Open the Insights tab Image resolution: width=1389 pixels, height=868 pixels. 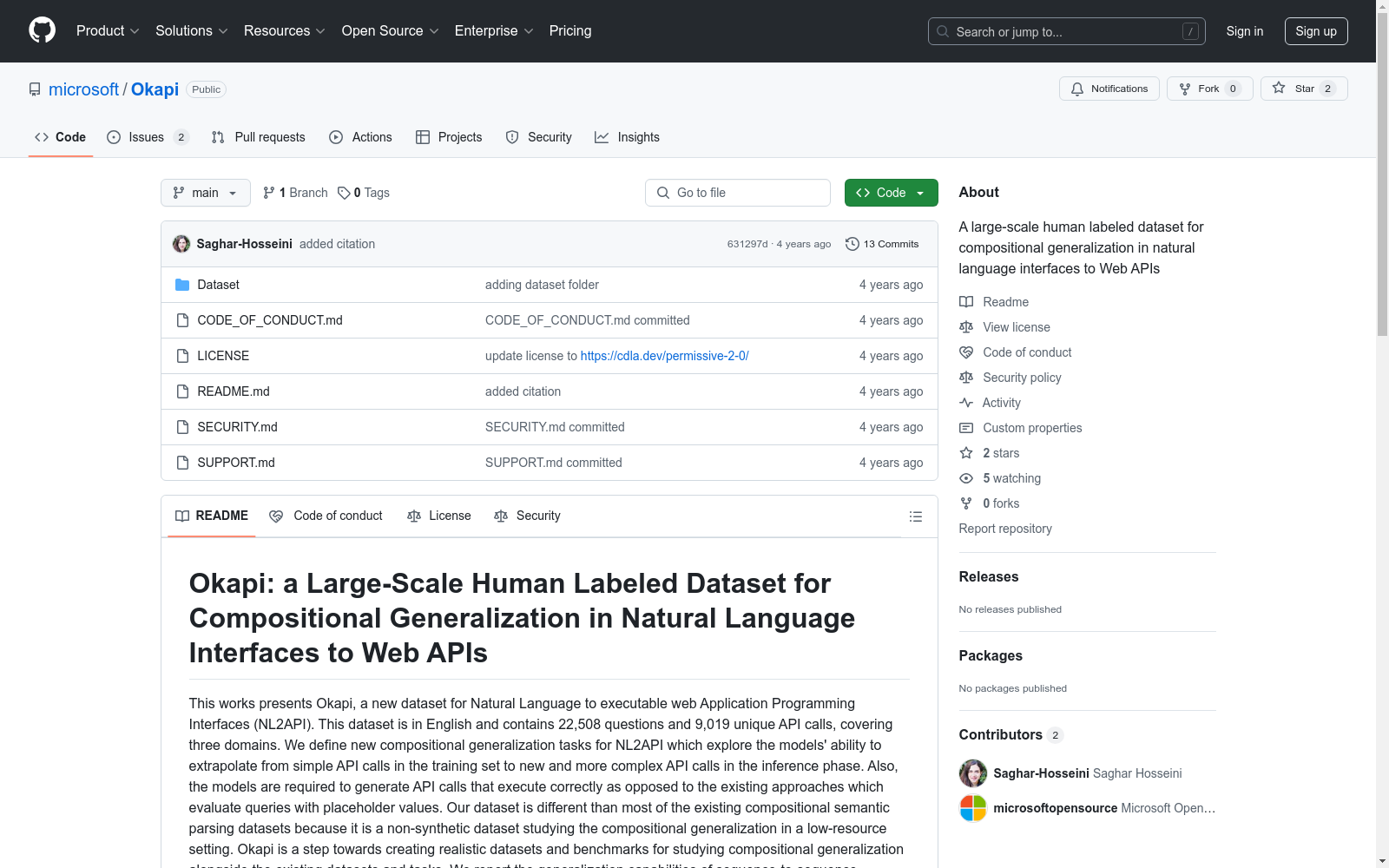point(627,137)
